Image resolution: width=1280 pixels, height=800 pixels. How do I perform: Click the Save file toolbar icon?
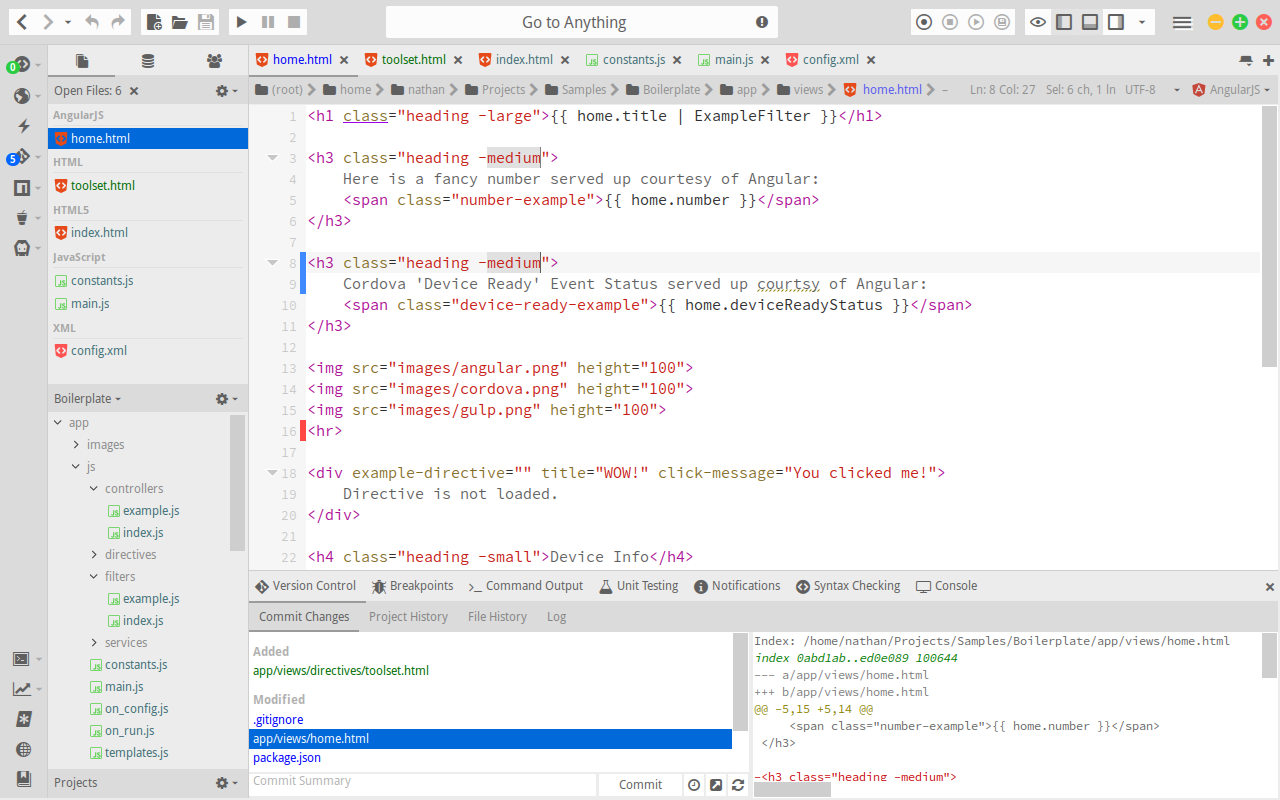tap(207, 21)
